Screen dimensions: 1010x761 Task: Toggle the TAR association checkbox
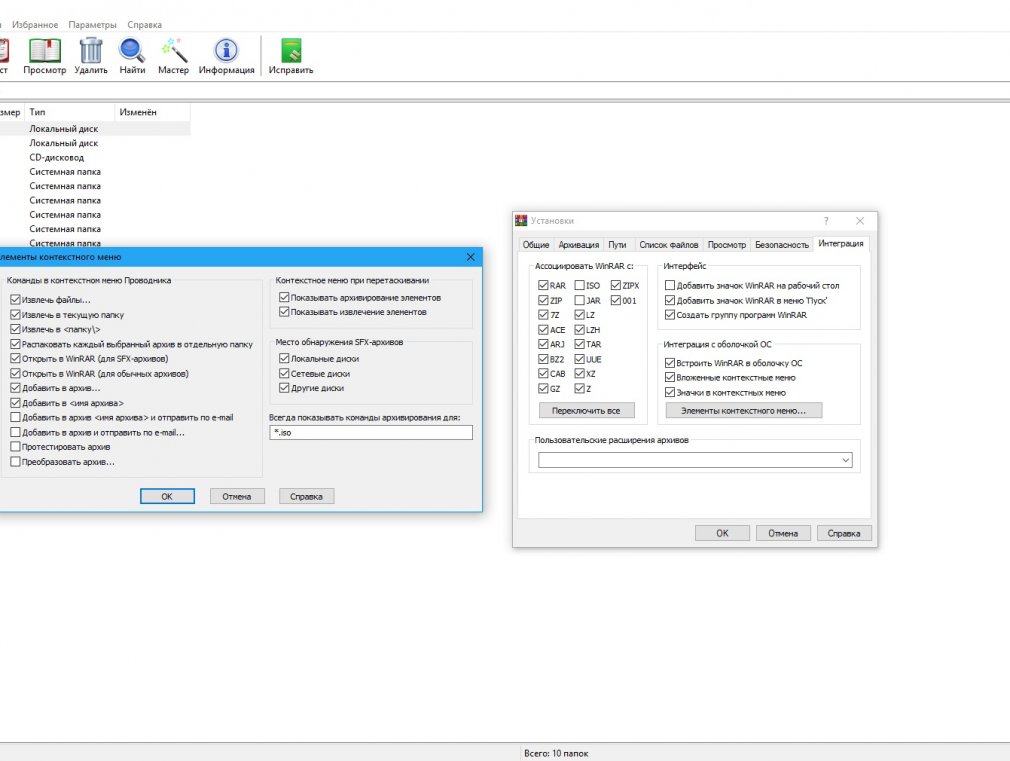(x=580, y=344)
